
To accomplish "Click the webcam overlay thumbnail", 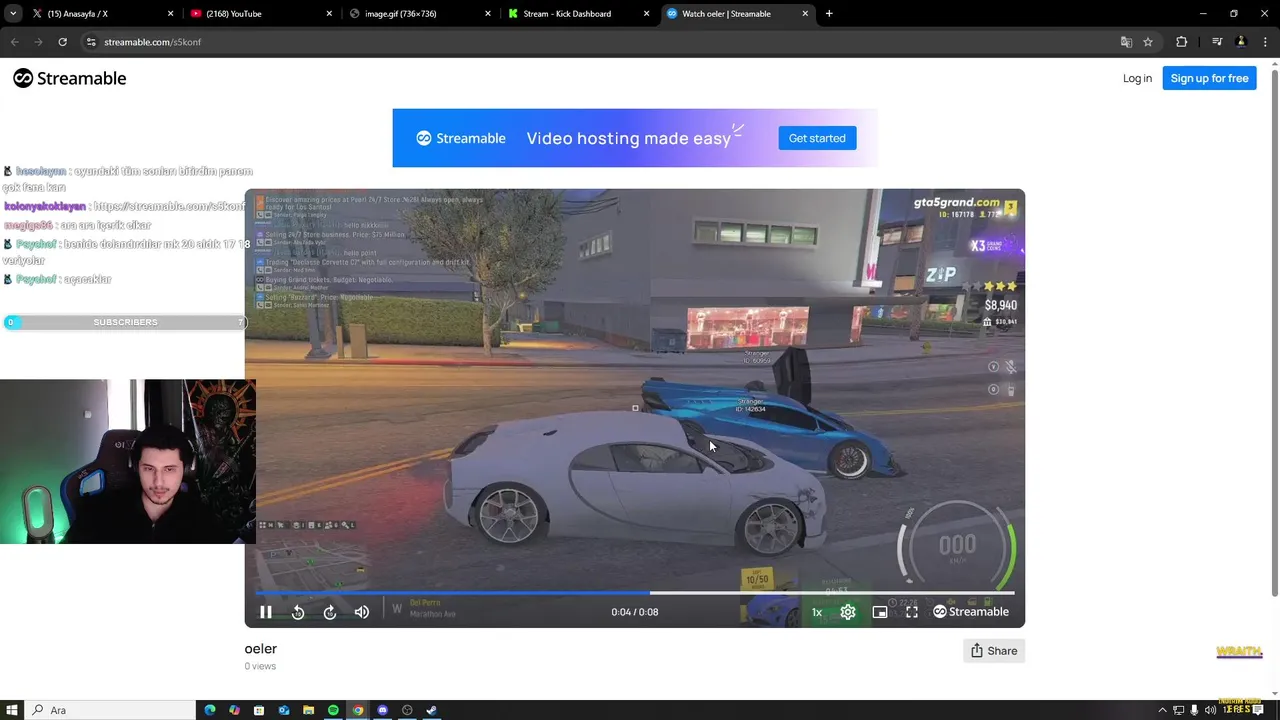I will pos(128,461).
